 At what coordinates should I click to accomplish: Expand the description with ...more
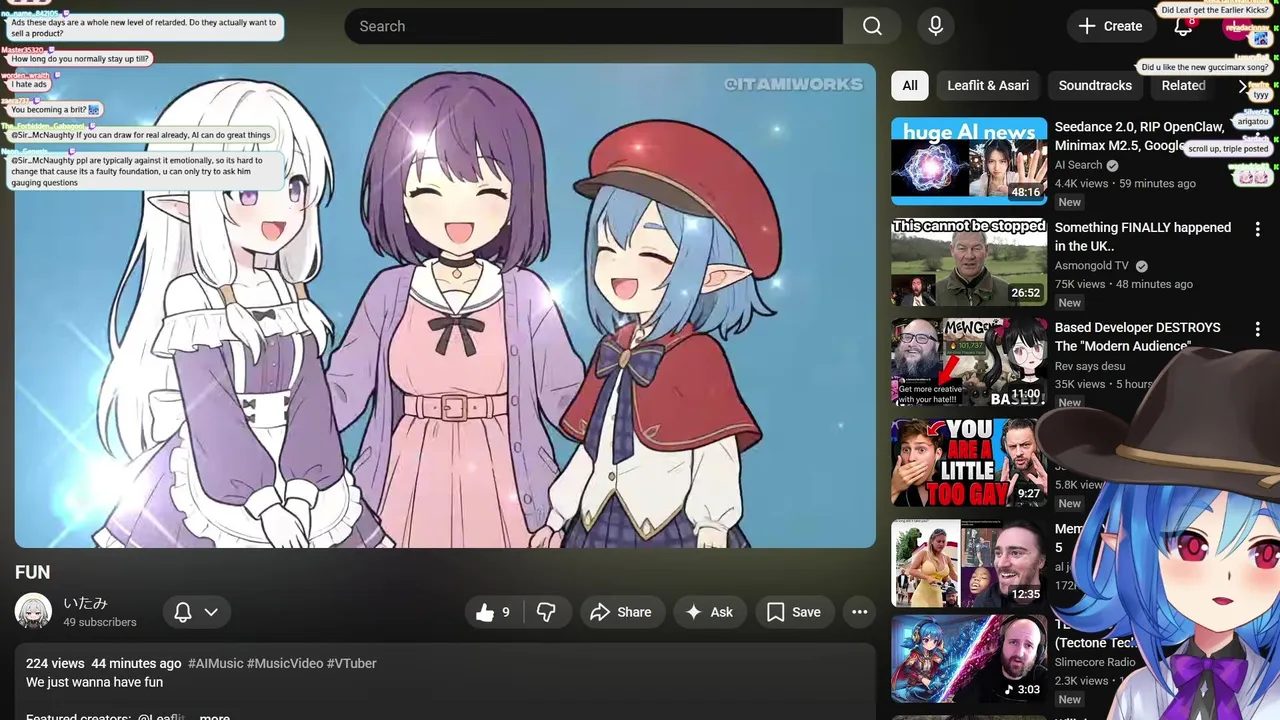tap(214, 717)
